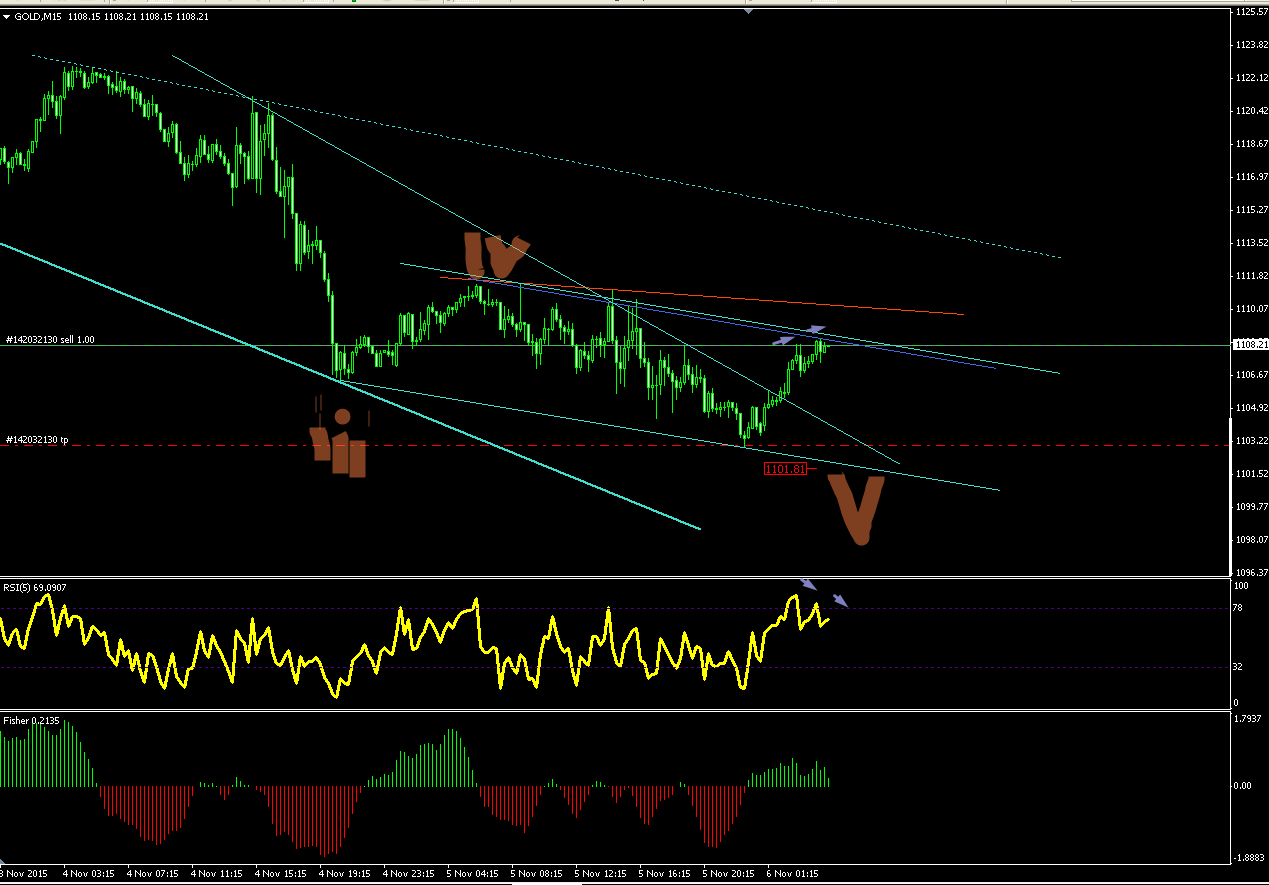Open the triangle menu beside GOLD,M15
Viewport: 1269px width, 885px height.
tap(6, 16)
